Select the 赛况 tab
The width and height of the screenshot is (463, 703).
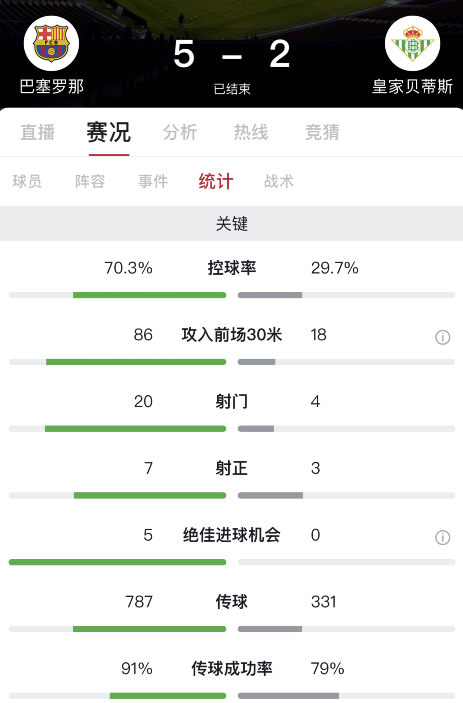coord(108,132)
